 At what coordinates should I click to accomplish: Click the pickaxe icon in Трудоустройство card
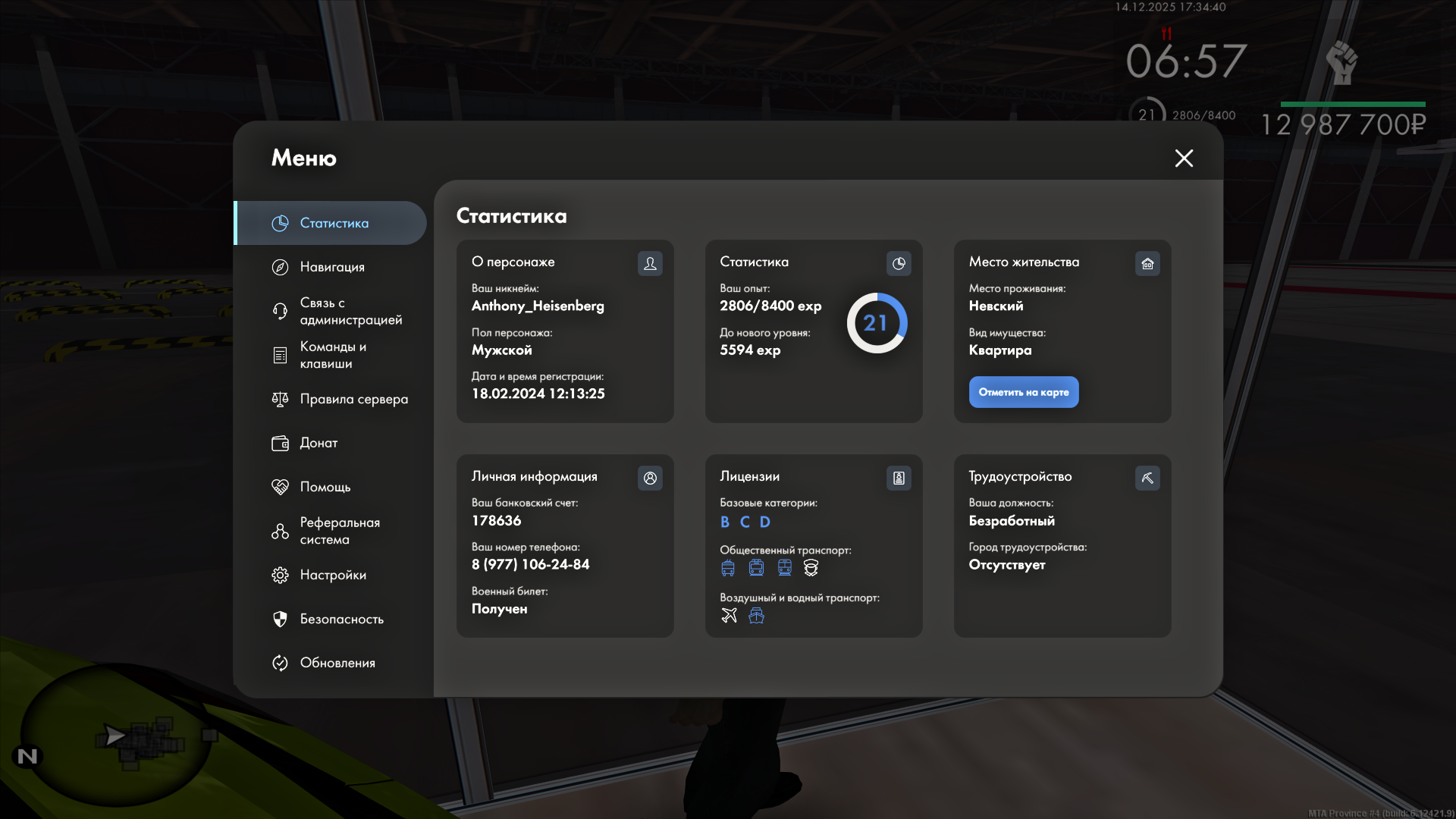click(x=1147, y=478)
